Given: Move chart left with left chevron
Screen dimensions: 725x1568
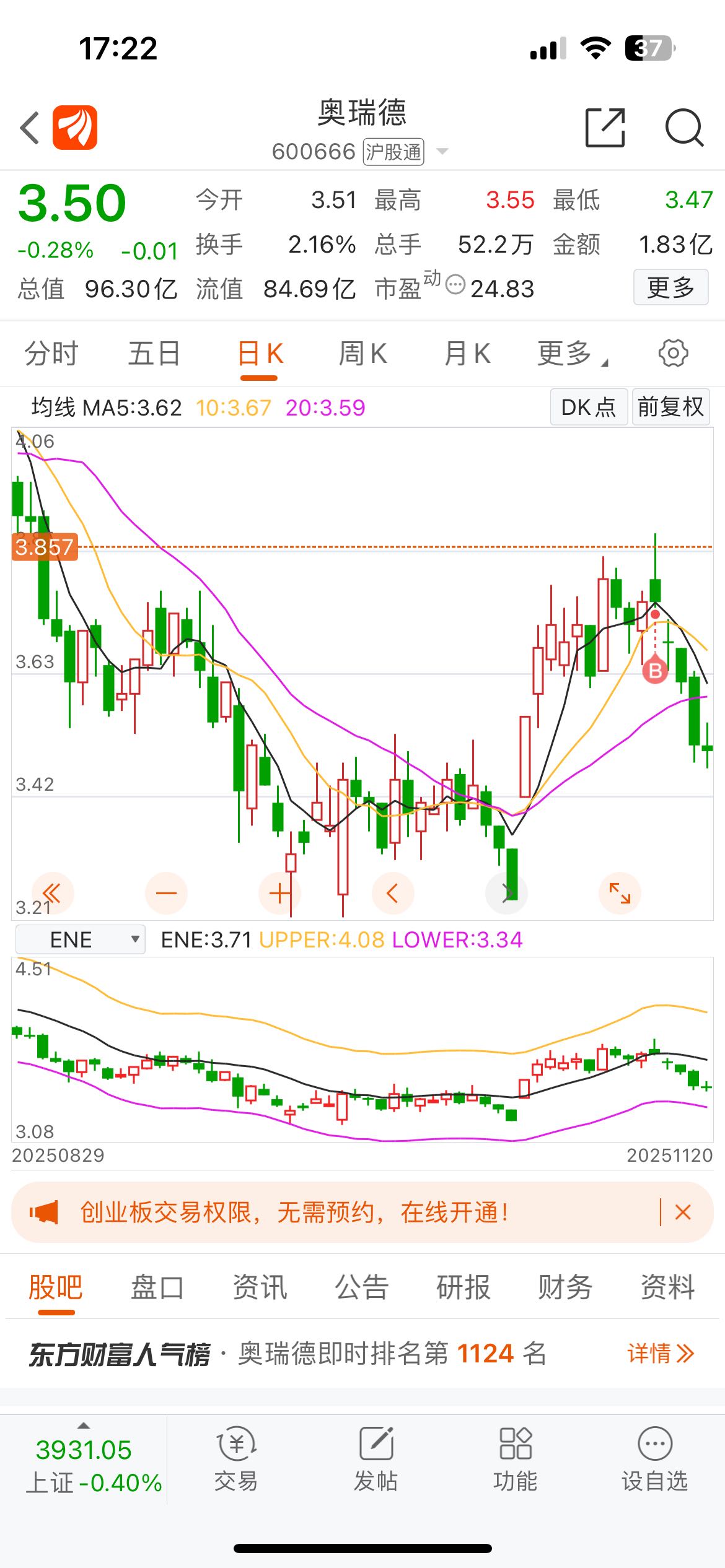Looking at the screenshot, I should coord(393,893).
